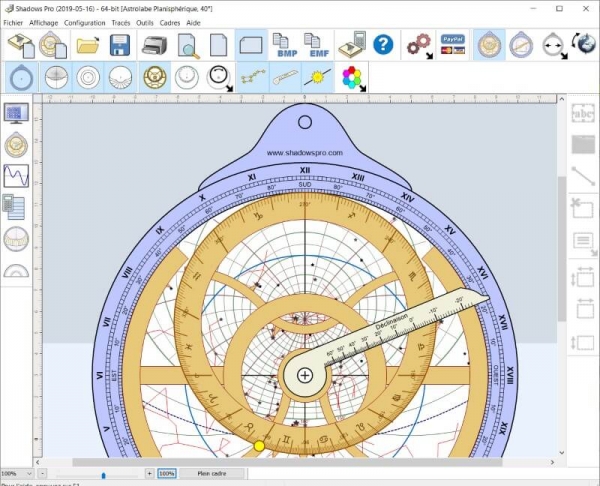Toggle the constellation lines display icon
600x486 pixels.
click(x=252, y=77)
